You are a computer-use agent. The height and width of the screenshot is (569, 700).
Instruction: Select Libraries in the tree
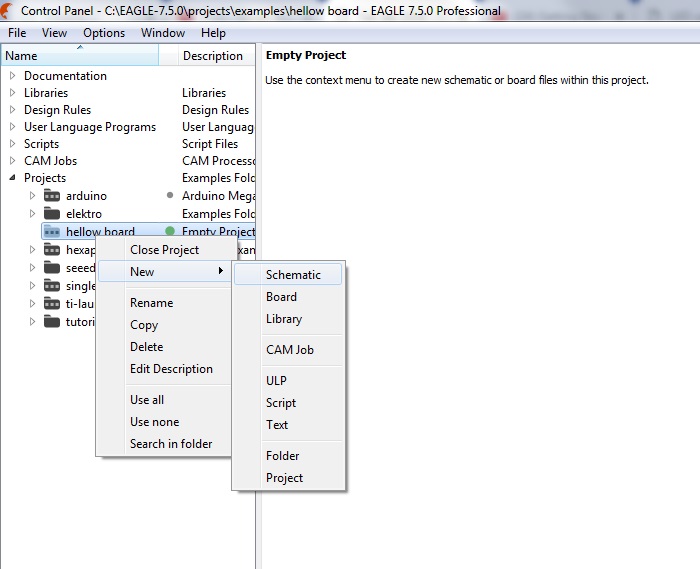[x=46, y=93]
